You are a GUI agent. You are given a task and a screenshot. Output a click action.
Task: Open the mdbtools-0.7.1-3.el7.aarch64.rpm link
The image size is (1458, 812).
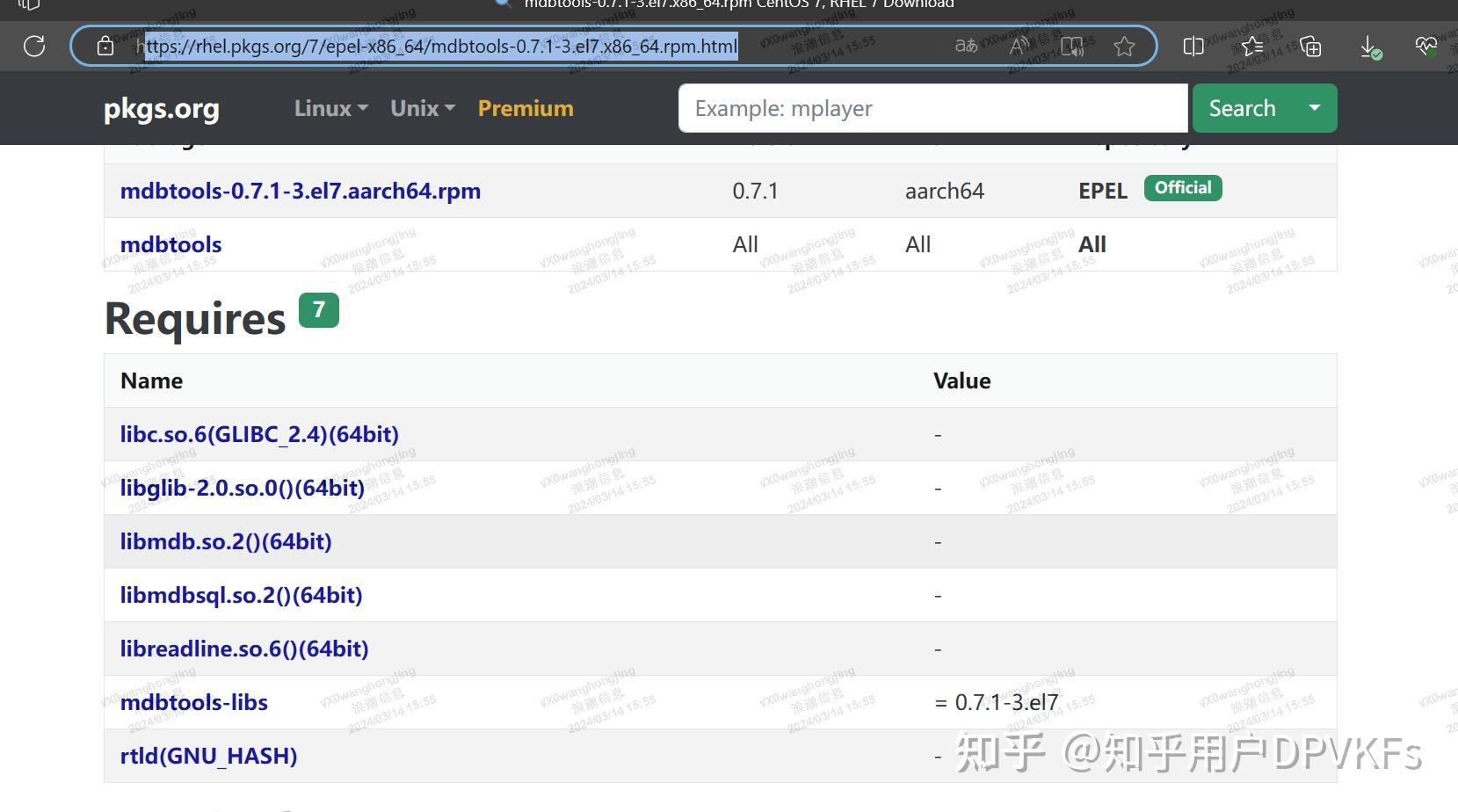(x=300, y=191)
